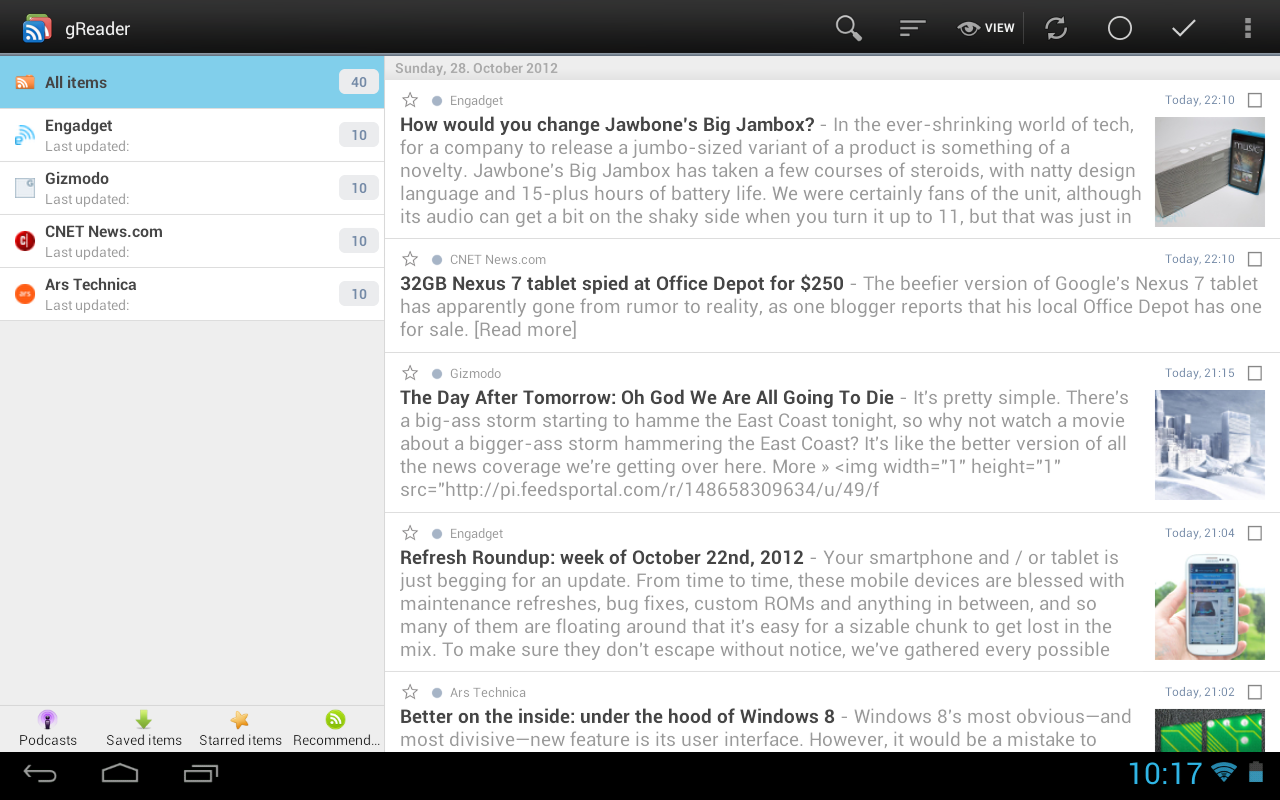The image size is (1280, 800).
Task: Open article How would you change Jawbone's Big Jambox?
Action: pos(607,125)
